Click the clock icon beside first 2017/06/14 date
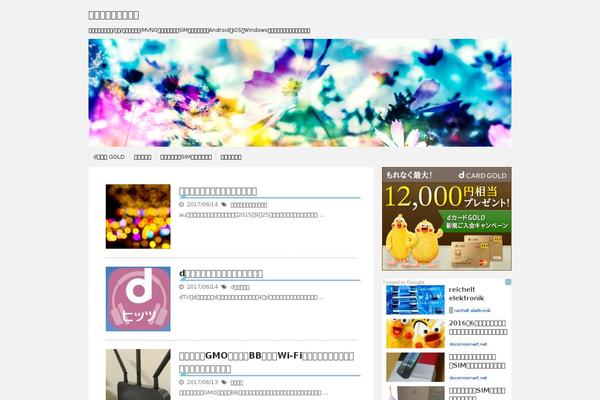 point(181,205)
